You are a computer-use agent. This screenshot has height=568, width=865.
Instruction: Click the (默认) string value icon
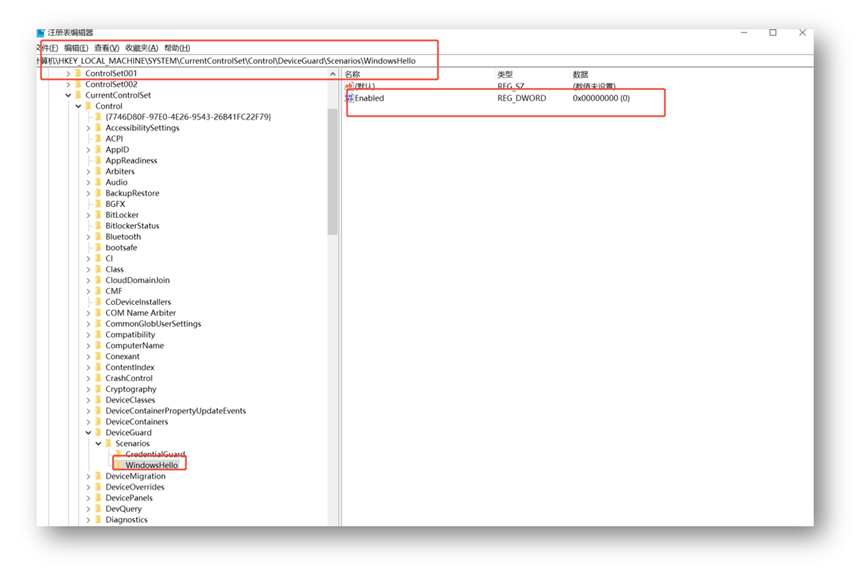pos(349,87)
